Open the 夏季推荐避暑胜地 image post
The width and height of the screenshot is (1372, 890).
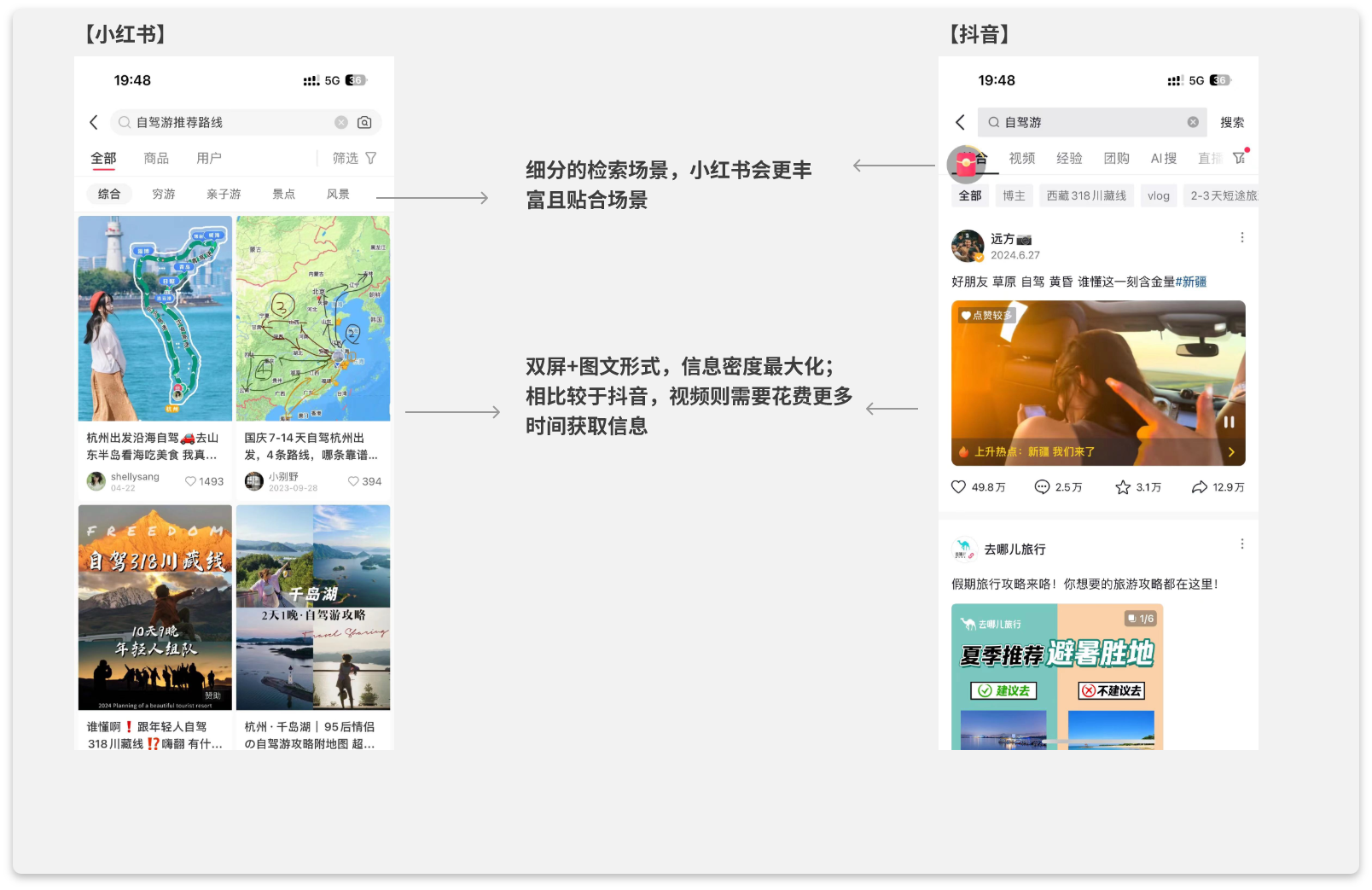[1057, 677]
